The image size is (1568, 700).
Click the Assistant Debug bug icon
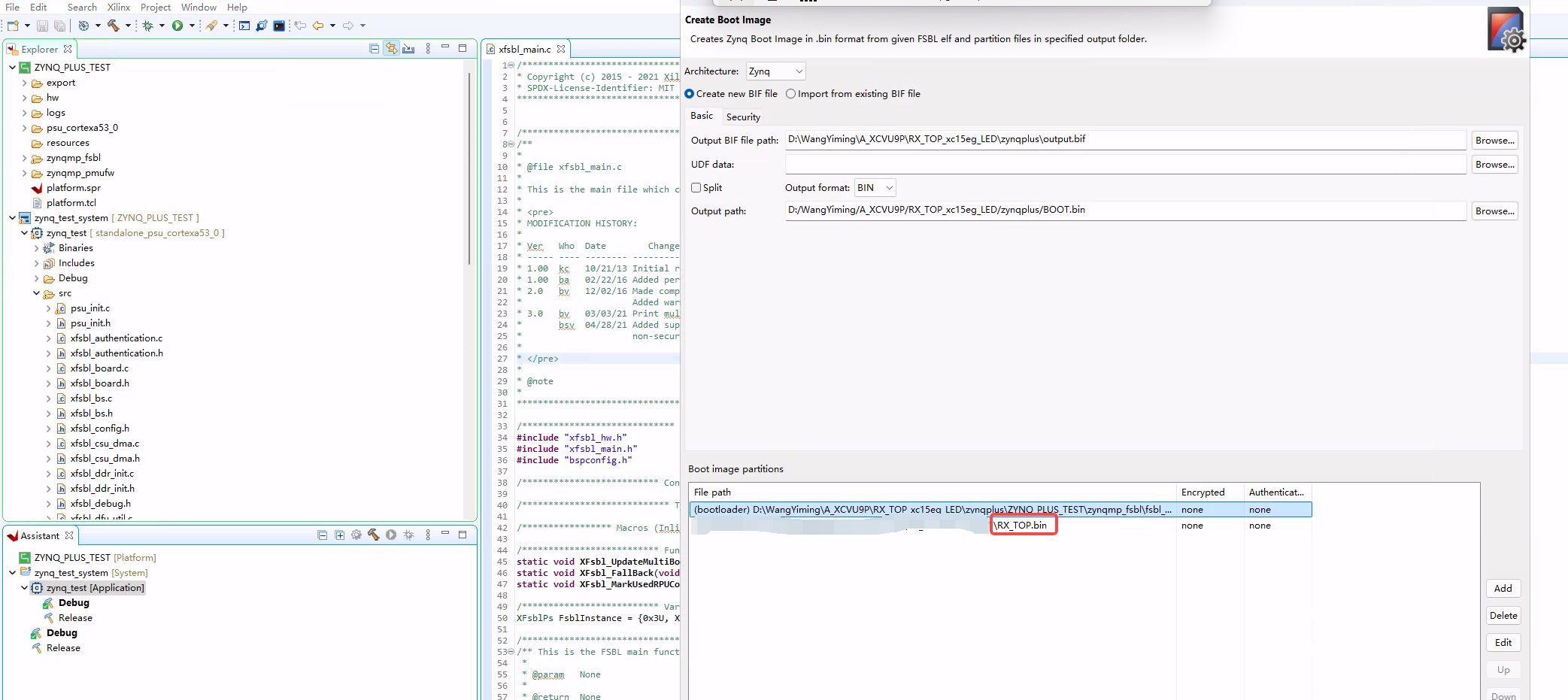408,535
